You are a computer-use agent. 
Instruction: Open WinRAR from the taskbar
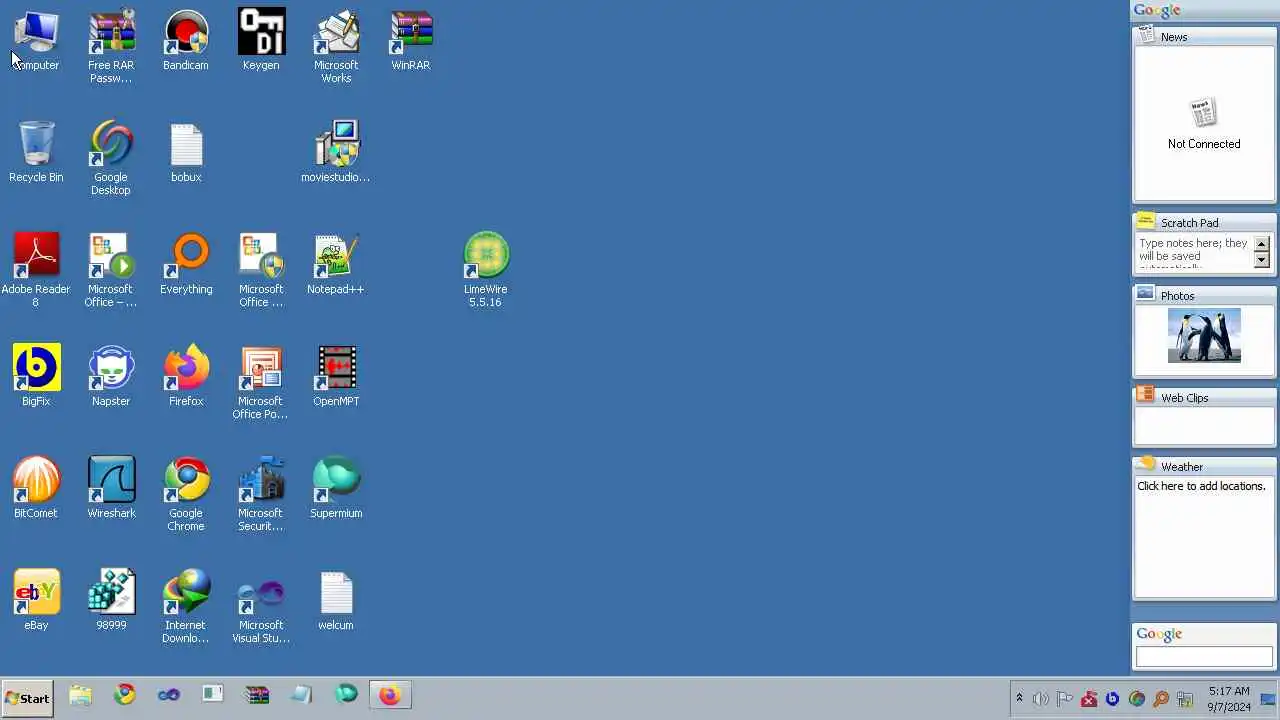(257, 695)
